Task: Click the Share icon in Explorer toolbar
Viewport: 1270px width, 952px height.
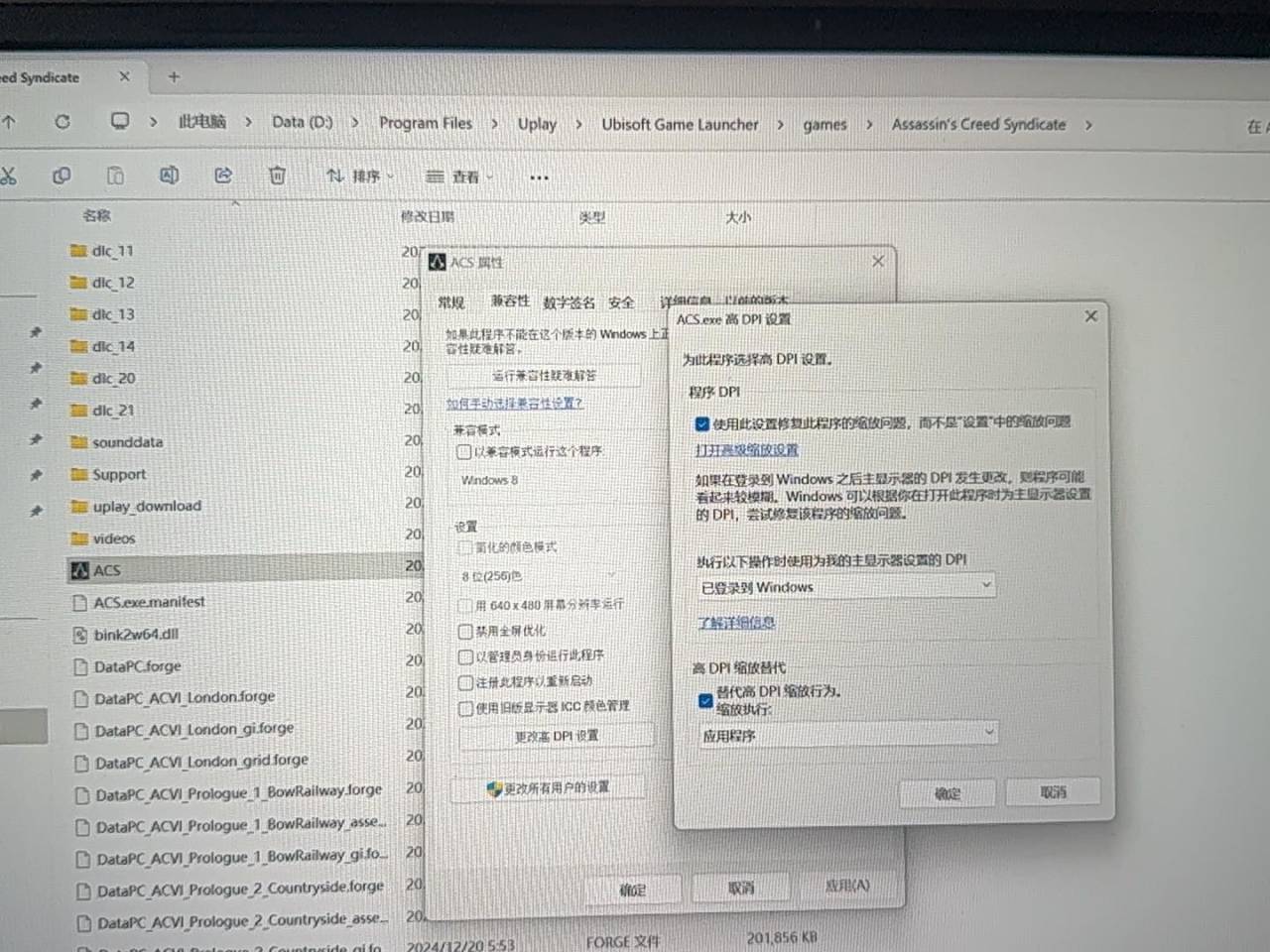Action: click(x=223, y=177)
